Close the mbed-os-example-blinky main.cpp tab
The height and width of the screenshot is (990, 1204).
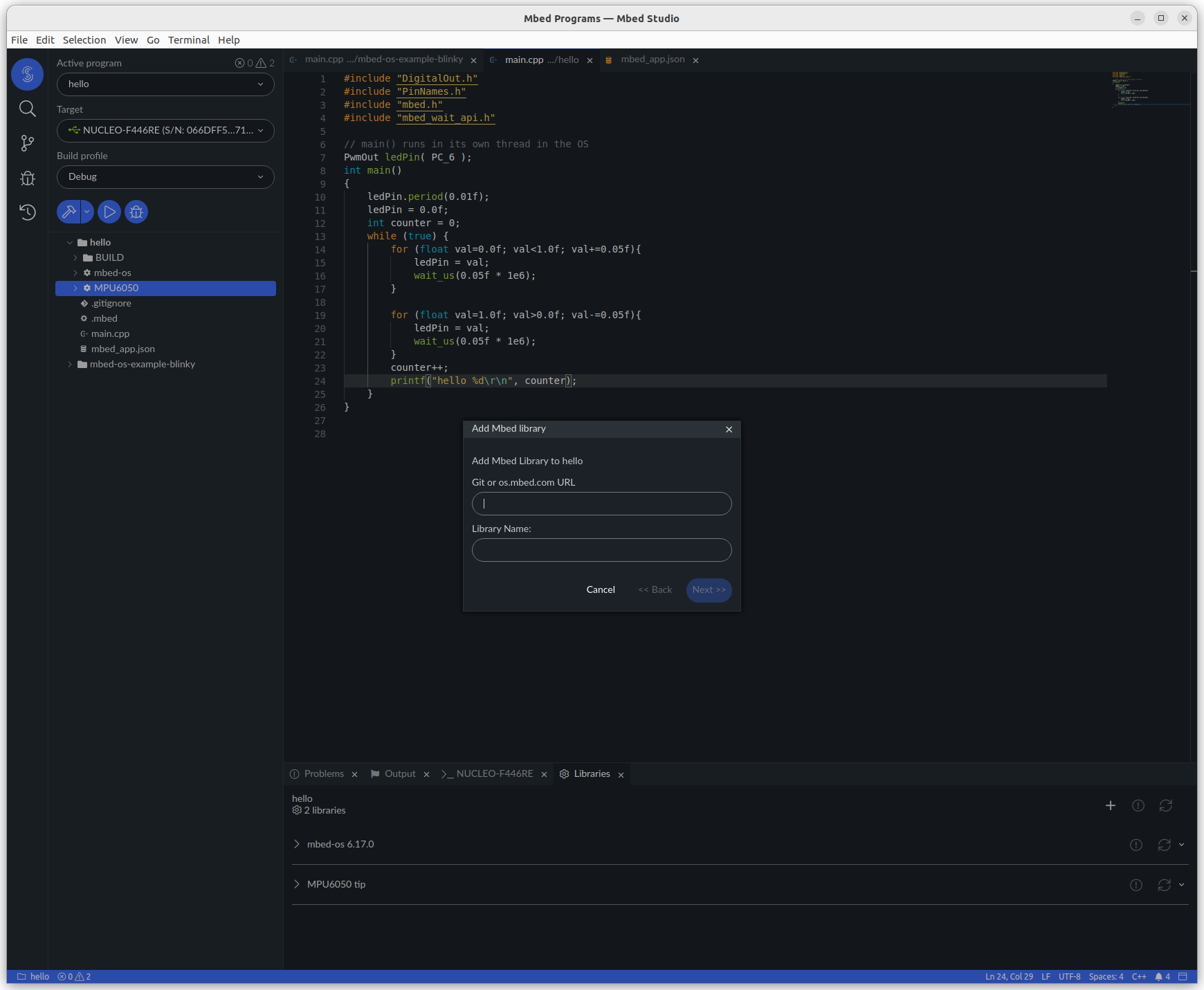click(x=473, y=61)
